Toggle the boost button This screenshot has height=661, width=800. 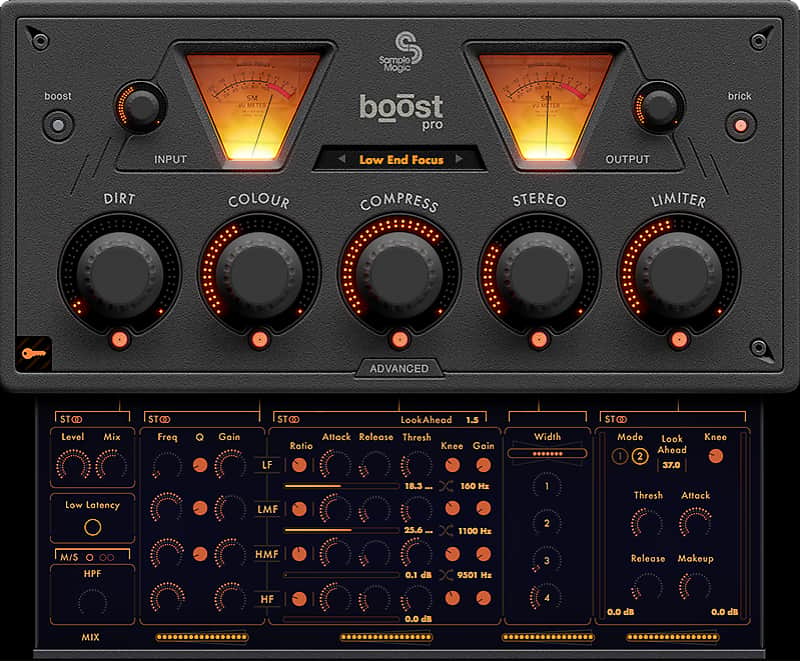click(58, 125)
